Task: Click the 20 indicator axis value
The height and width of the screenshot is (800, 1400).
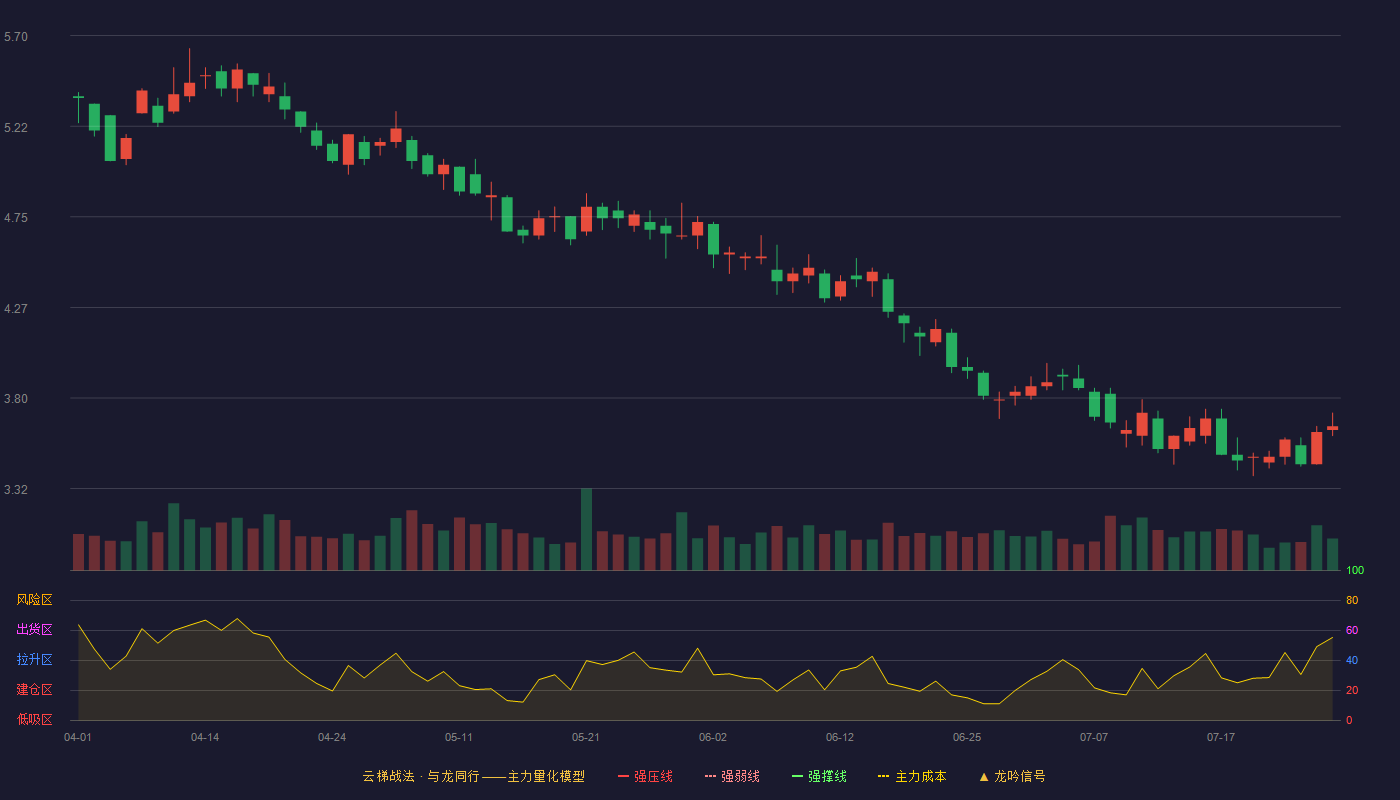Action: (1352, 690)
